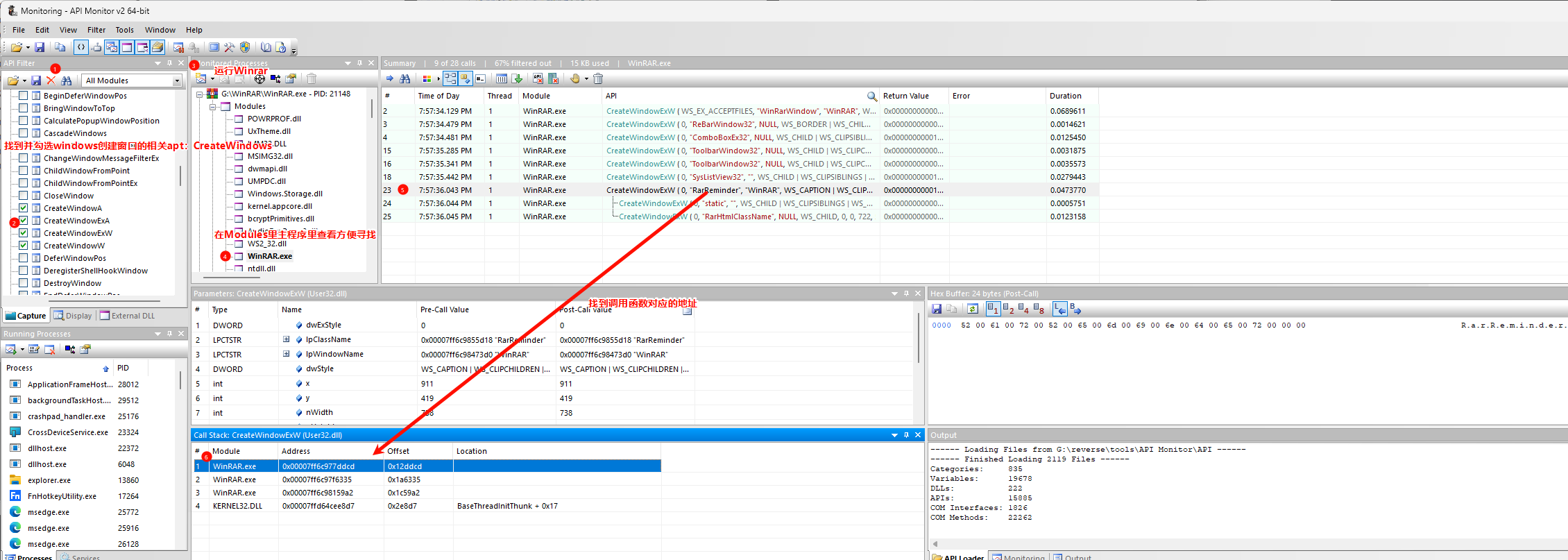Image resolution: width=1568 pixels, height=560 pixels.
Task: Click the binoculars find icon in API Filter
Action: tap(67, 80)
